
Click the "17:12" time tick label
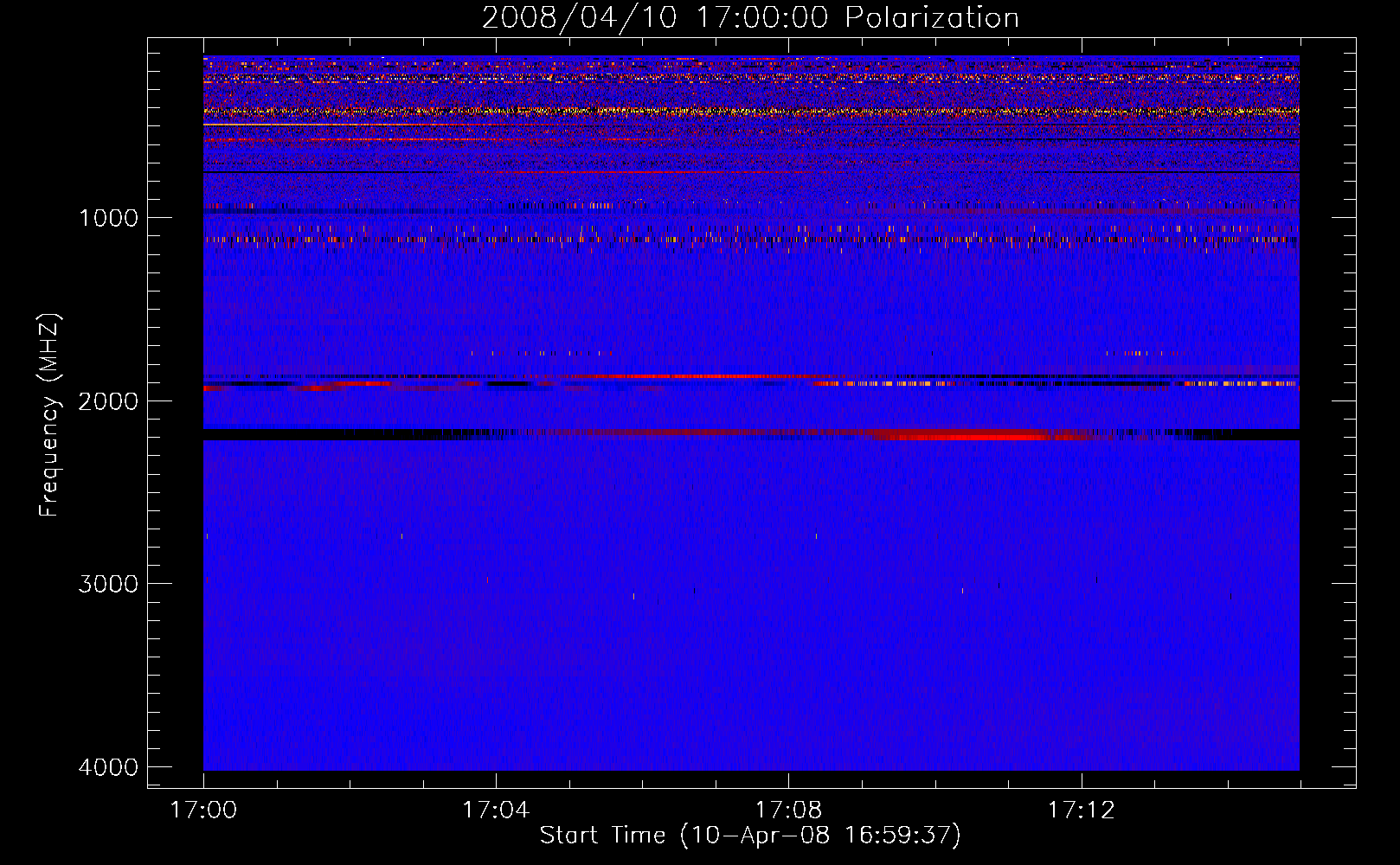(1081, 811)
